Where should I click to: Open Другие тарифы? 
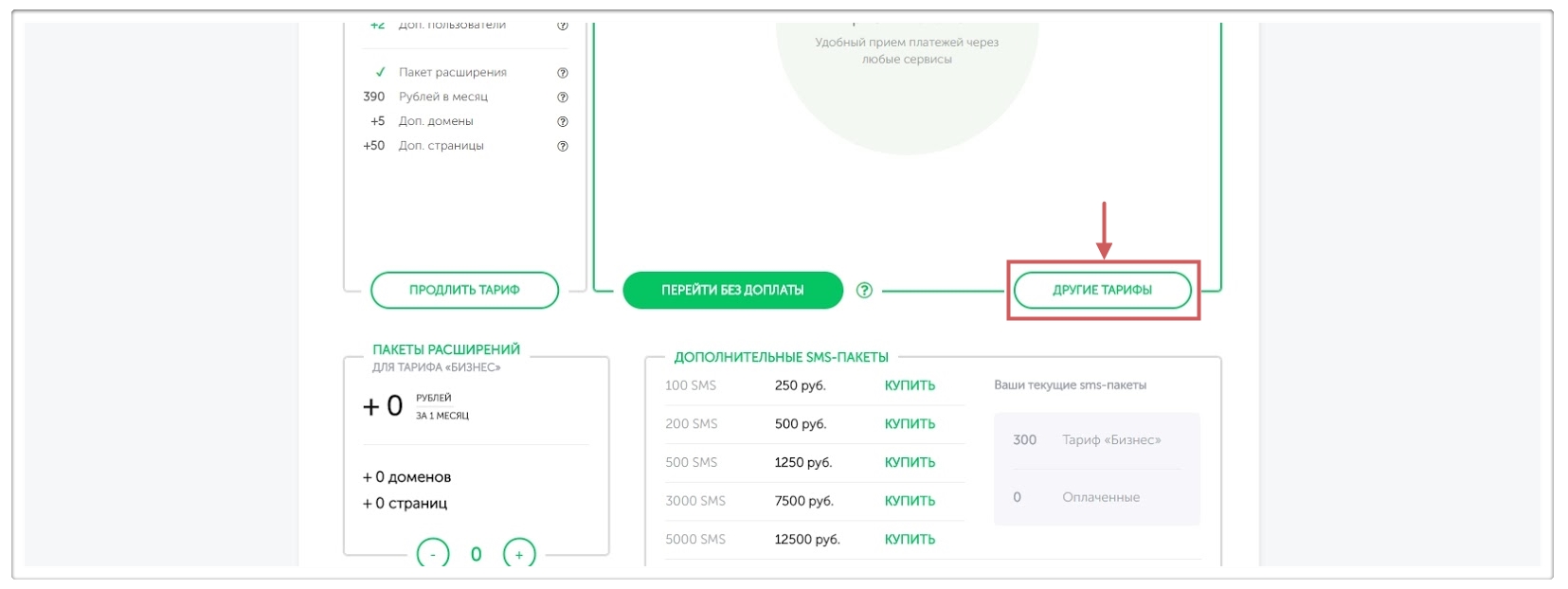[1102, 290]
